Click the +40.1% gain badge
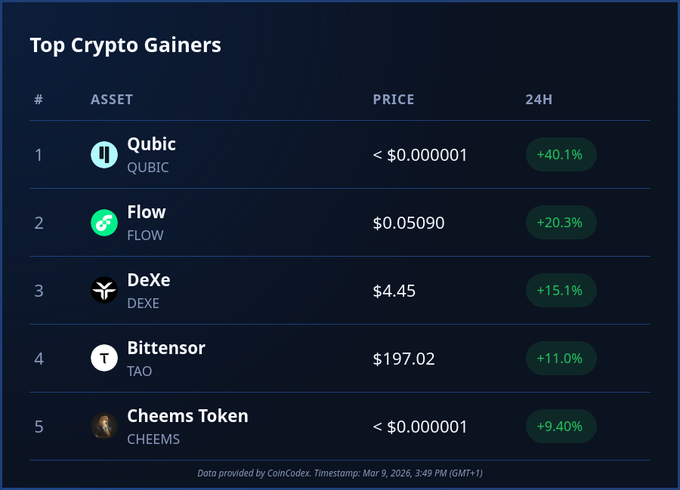The image size is (680, 490). point(561,155)
